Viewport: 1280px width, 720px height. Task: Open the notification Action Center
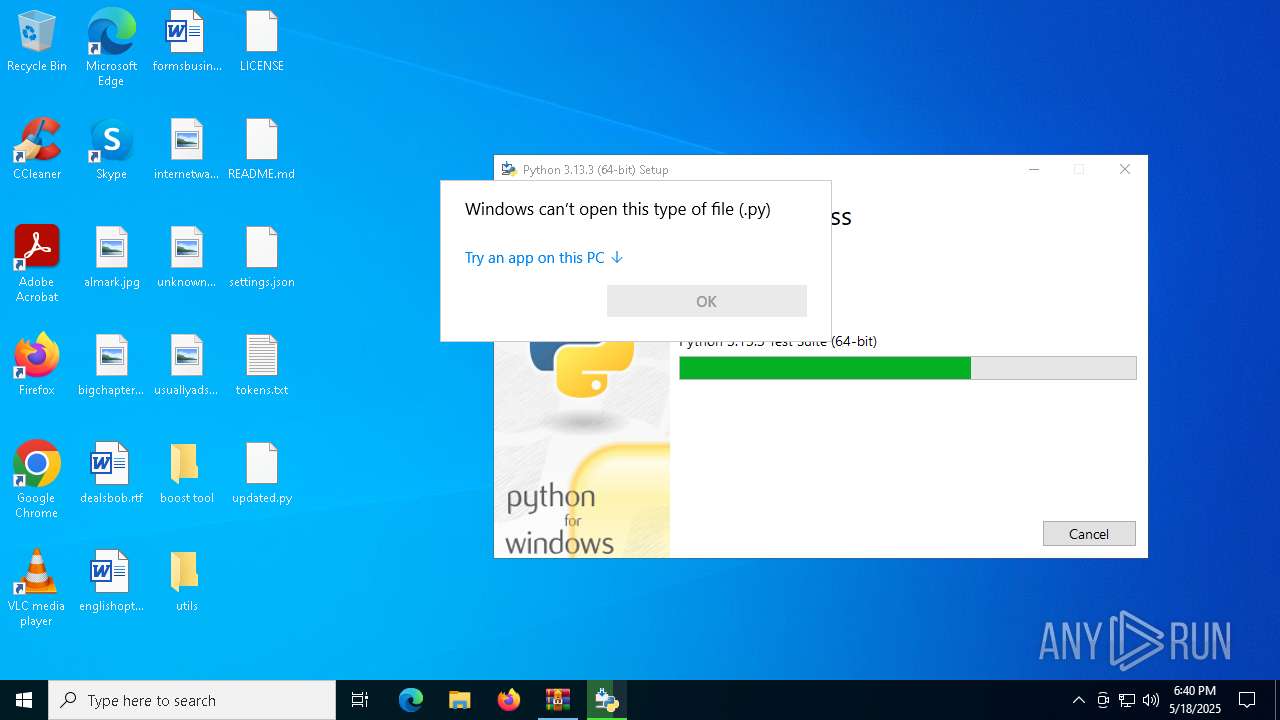pyautogui.click(x=1247, y=700)
